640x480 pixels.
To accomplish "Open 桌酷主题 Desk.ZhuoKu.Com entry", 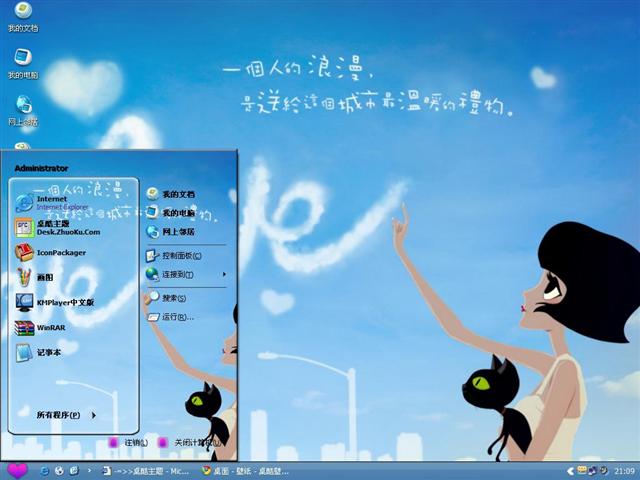I will click(x=58, y=228).
